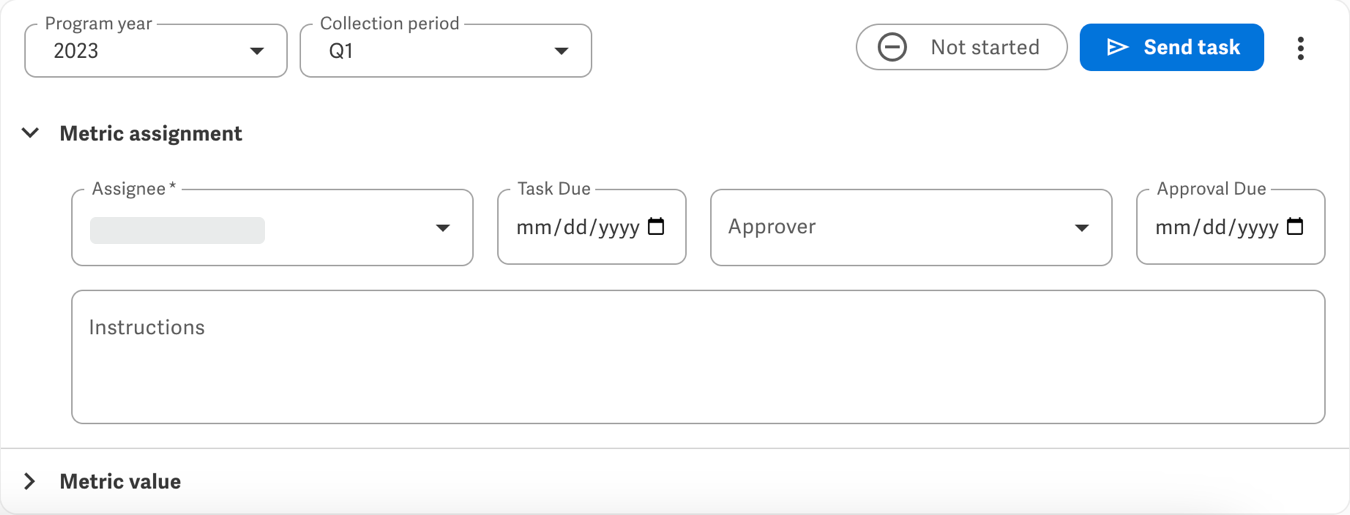Click the Not started status label
1350x515 pixels.
click(x=984, y=47)
